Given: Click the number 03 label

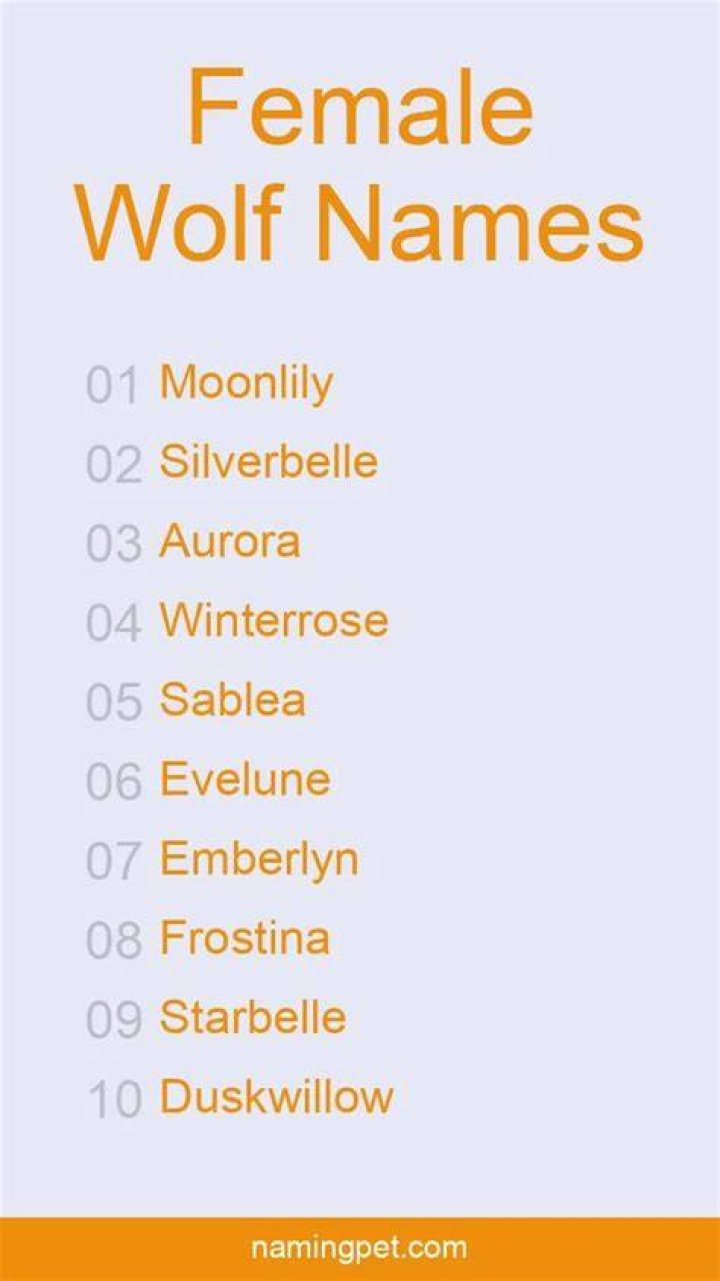Looking at the screenshot, I should coord(114,545).
